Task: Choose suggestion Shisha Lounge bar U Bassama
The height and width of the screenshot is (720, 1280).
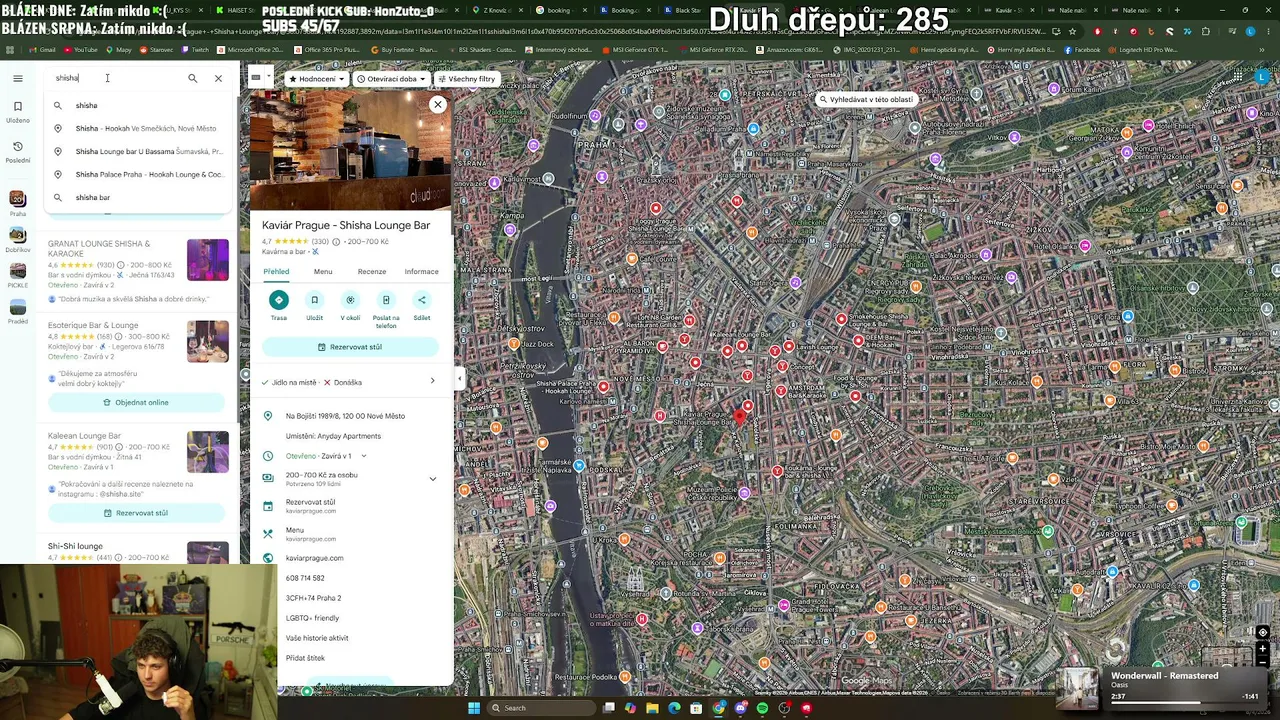Action: click(138, 151)
